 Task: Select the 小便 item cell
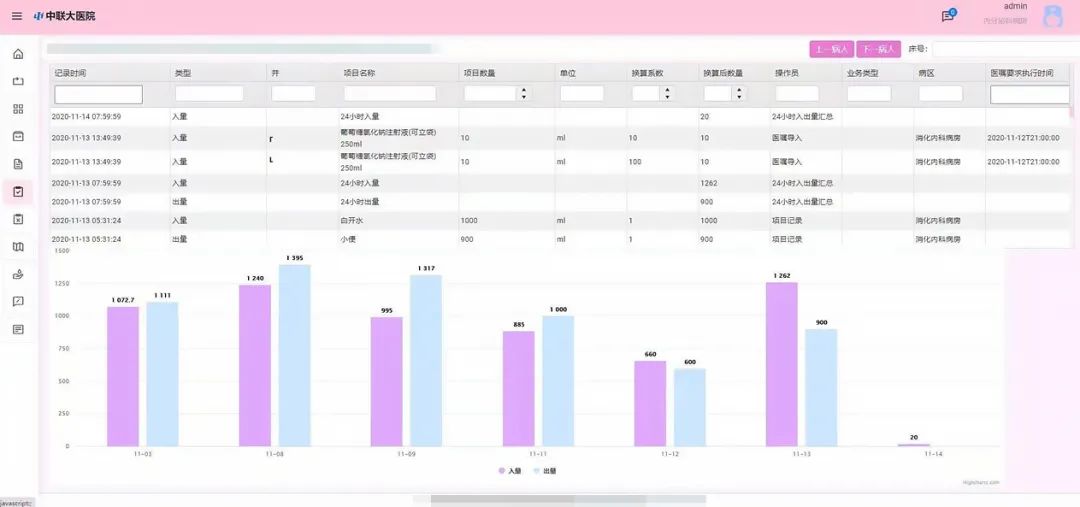point(399,239)
